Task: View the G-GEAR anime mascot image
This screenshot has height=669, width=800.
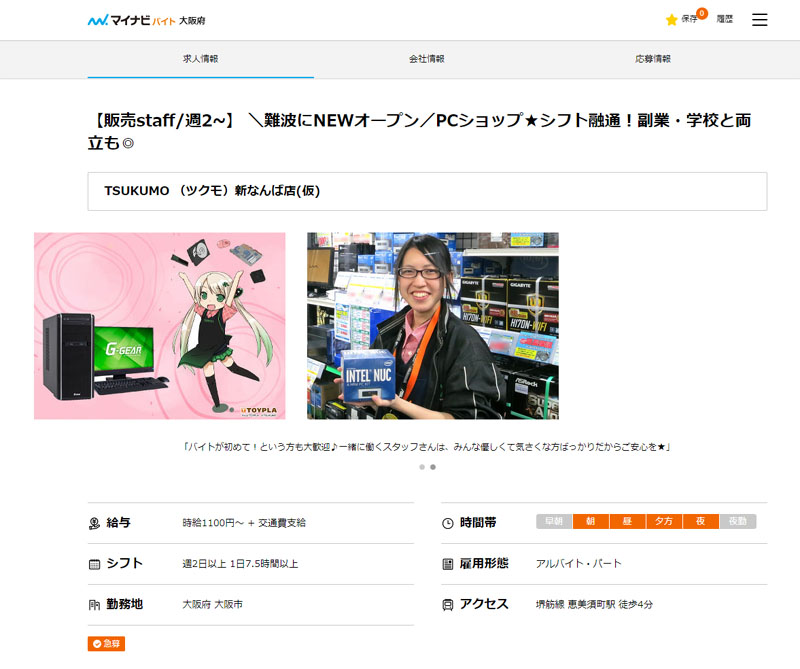Action: pos(160,326)
